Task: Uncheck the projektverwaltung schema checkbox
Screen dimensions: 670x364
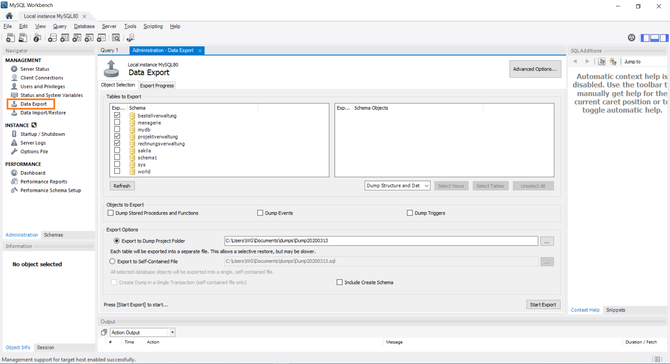Action: (117, 136)
